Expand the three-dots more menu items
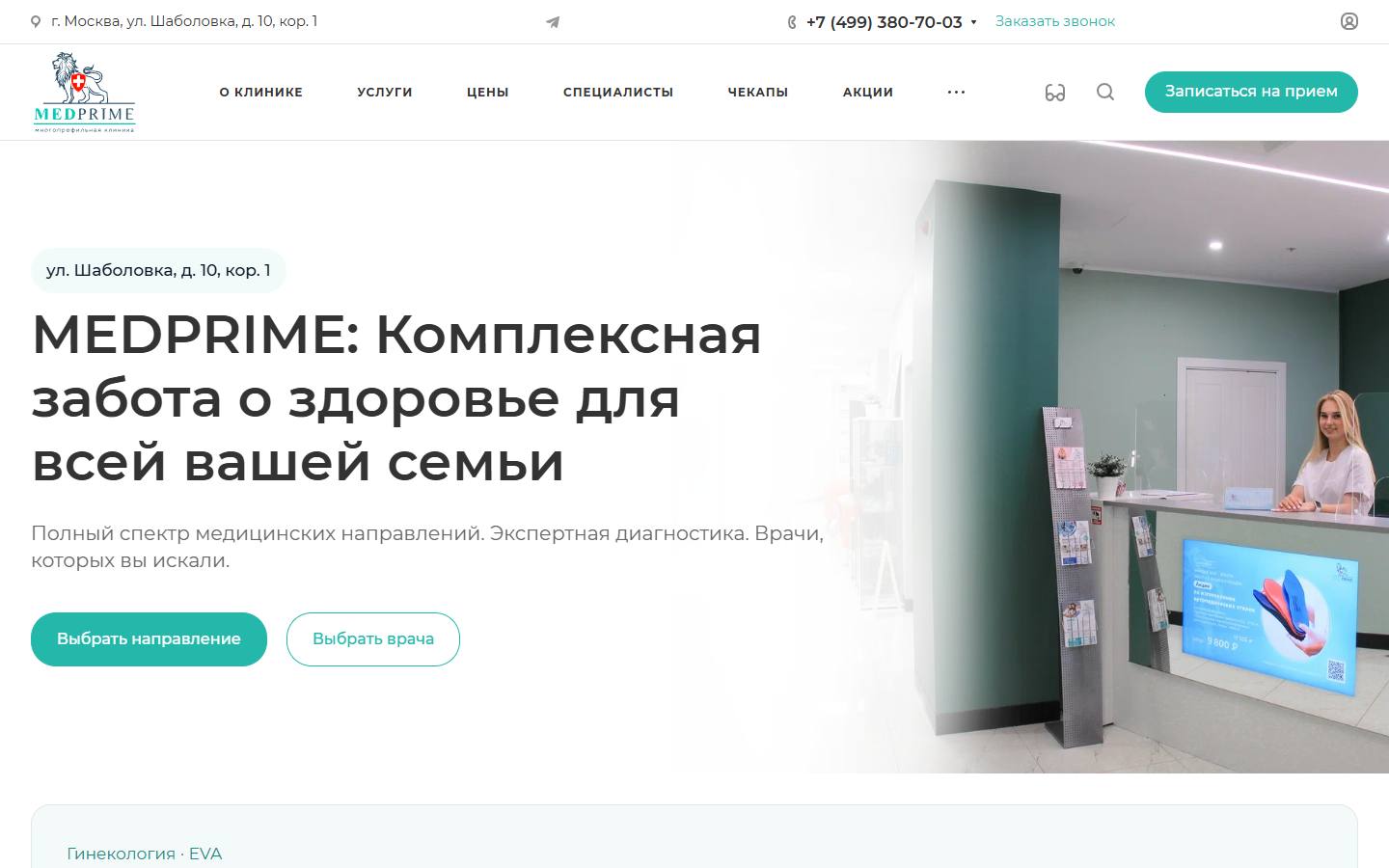Image resolution: width=1389 pixels, height=868 pixels. (956, 92)
